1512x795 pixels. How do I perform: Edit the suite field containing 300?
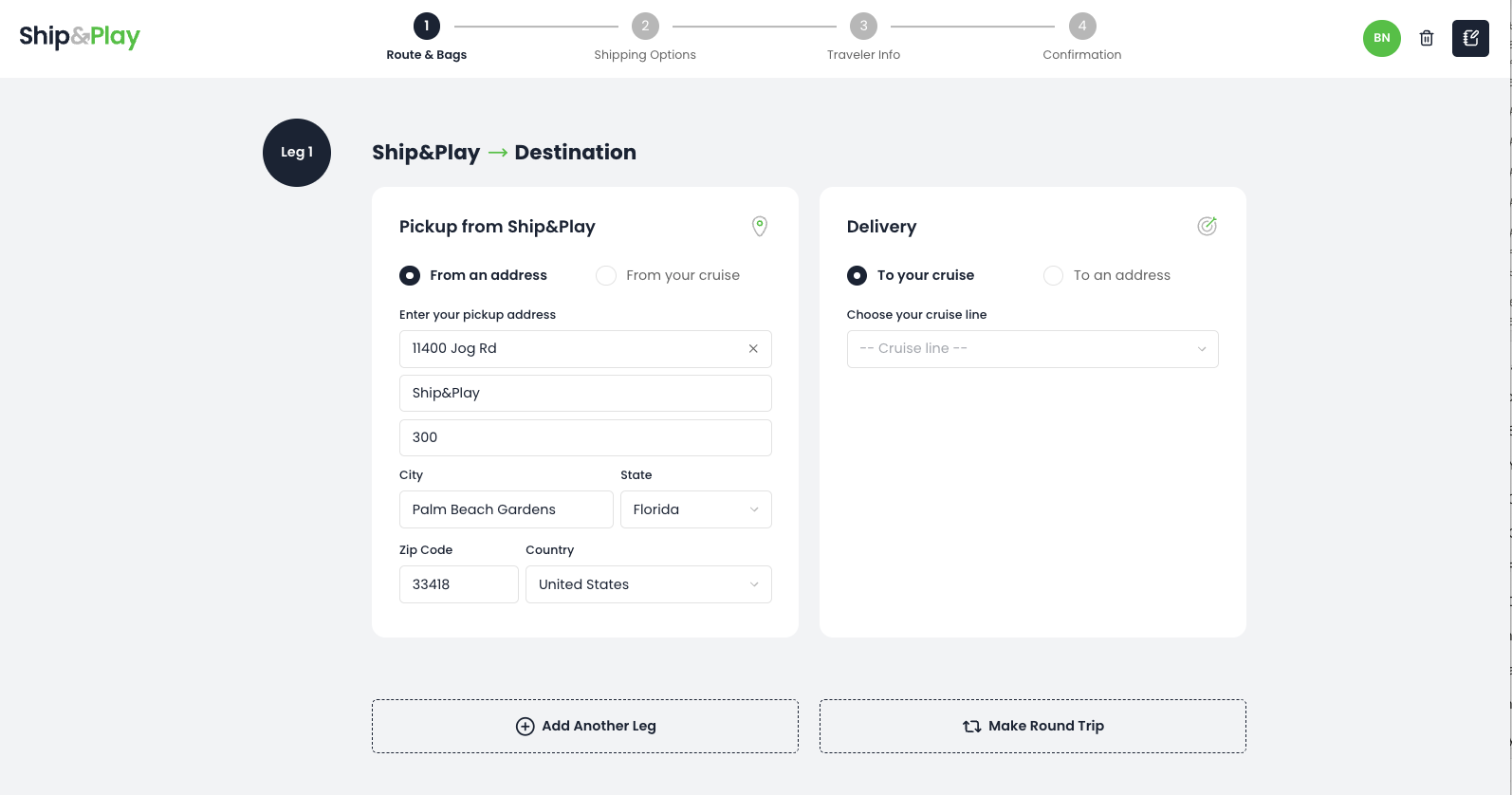coord(585,438)
